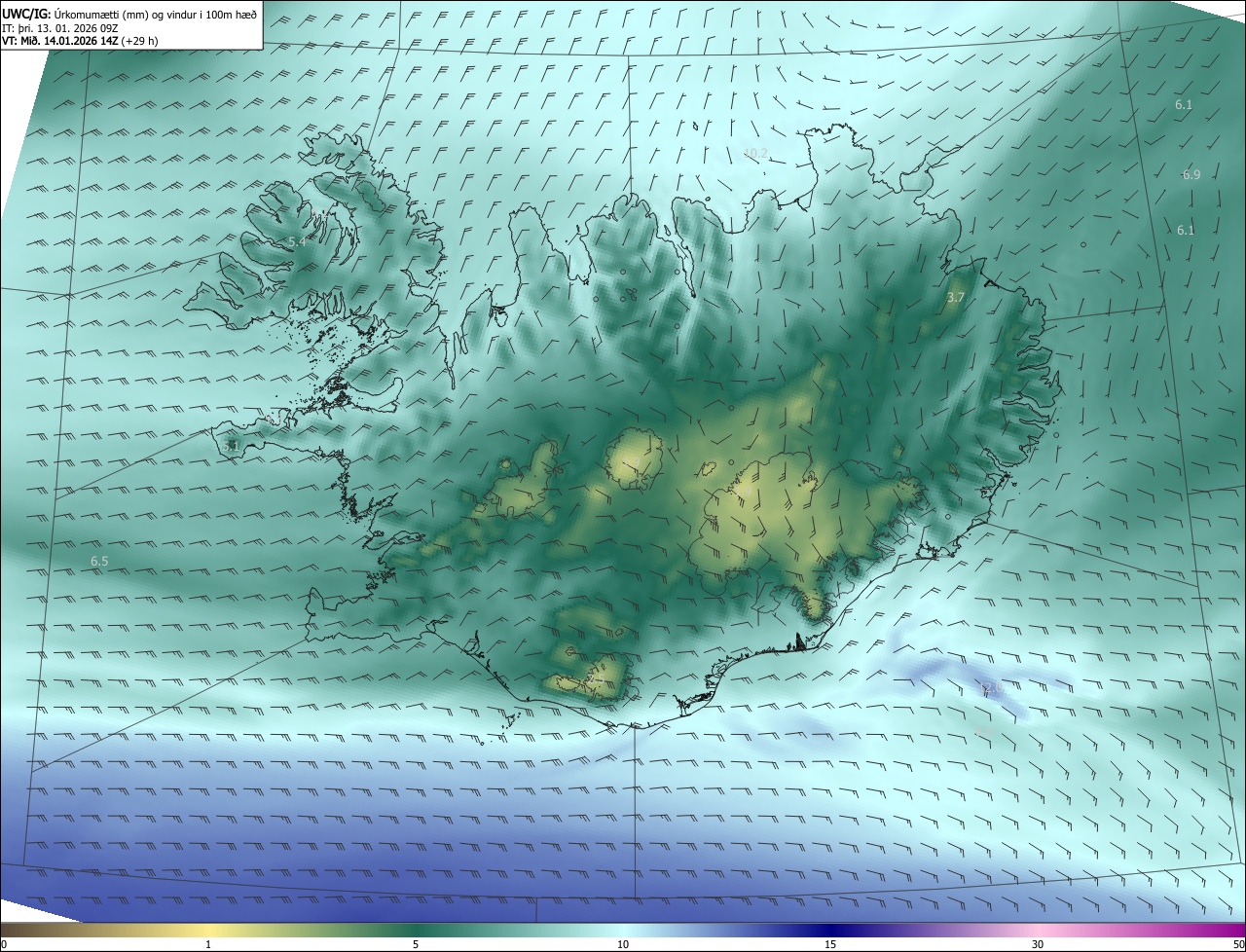Click the 5.4 value label over the Westfjords

point(297,241)
